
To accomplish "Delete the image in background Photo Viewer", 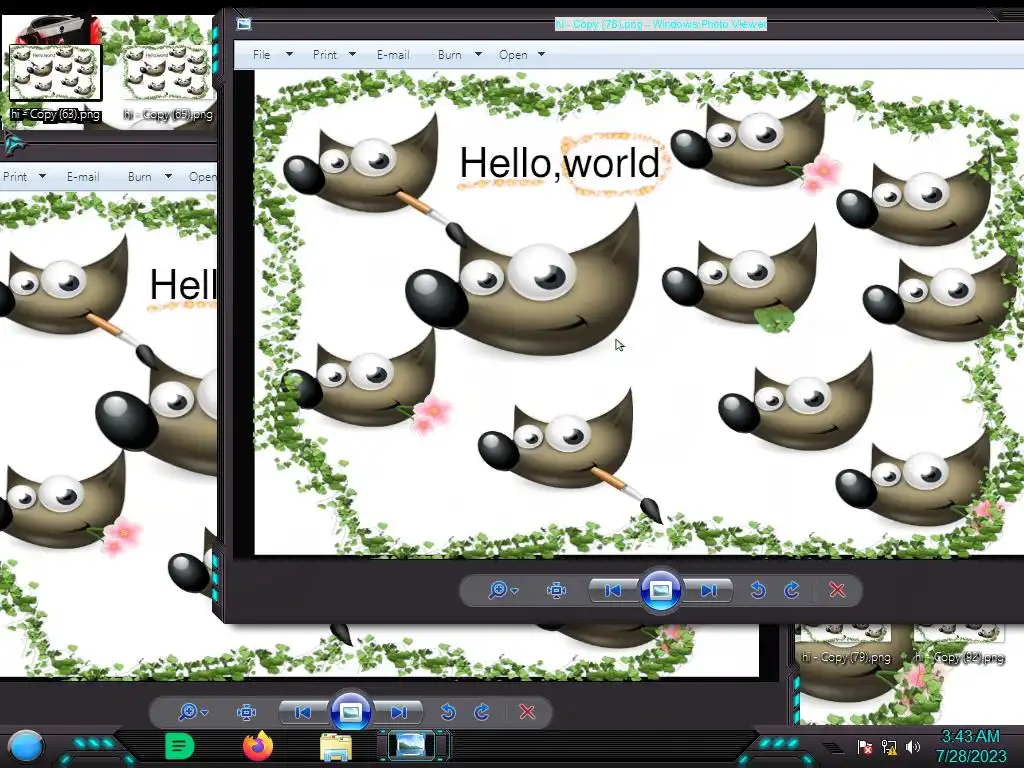I will tap(527, 712).
